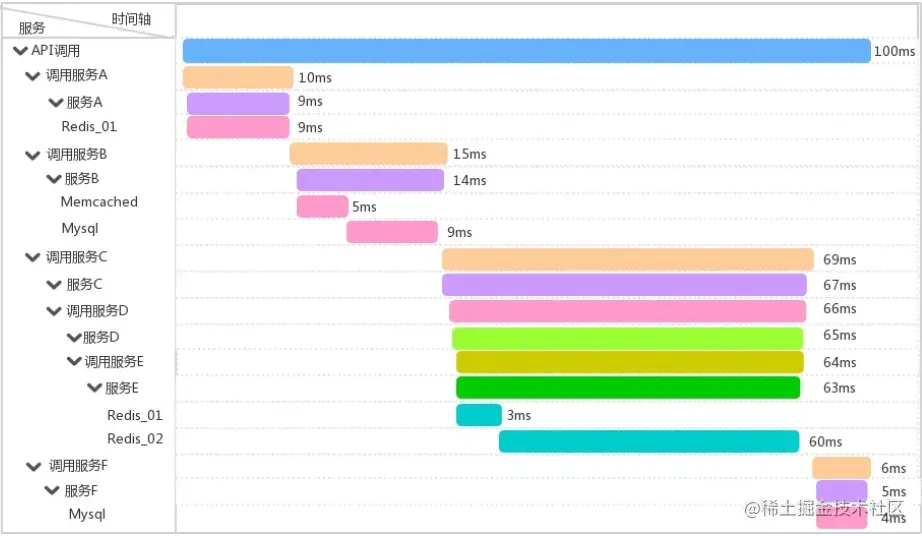Click the pink 5ms Memcached bar
Image resolution: width=922 pixels, height=536 pixels.
pyautogui.click(x=322, y=206)
